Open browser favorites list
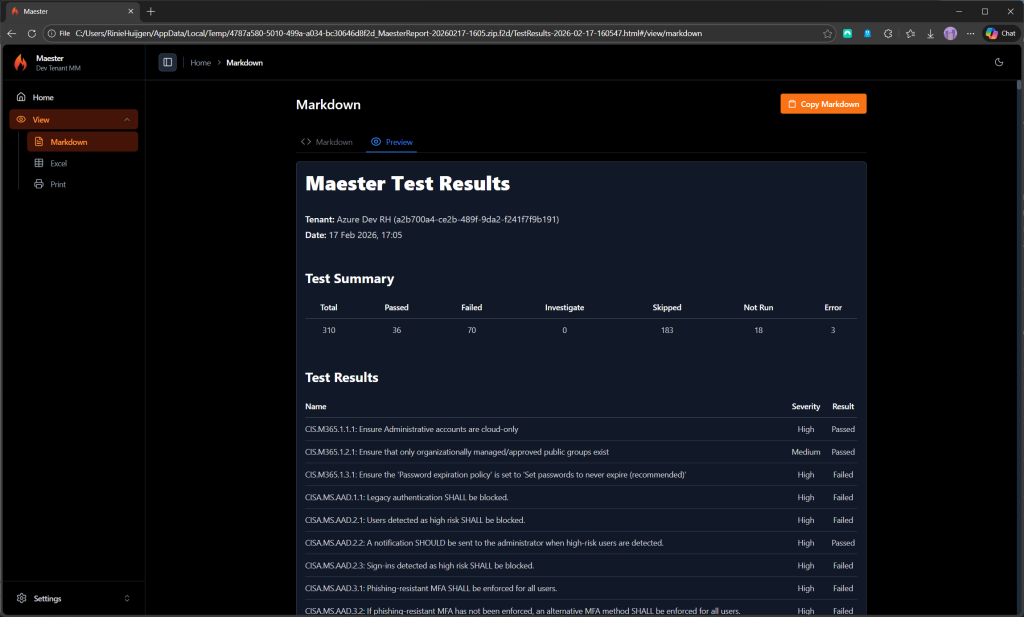This screenshot has width=1024, height=617. (x=910, y=33)
